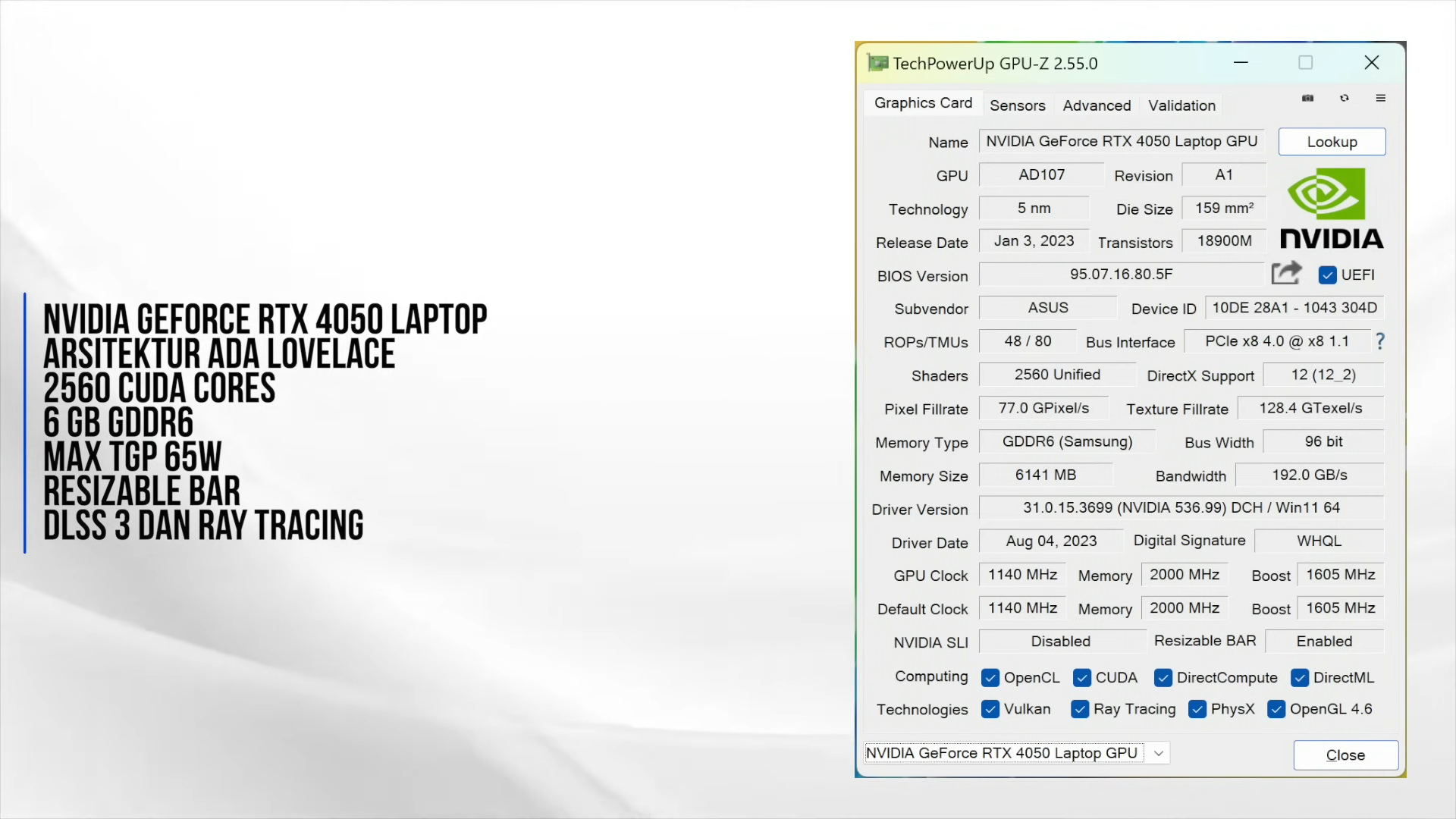Toggle the Ray Tracing checkbox
Image resolution: width=1456 pixels, height=819 pixels.
coord(1079,709)
